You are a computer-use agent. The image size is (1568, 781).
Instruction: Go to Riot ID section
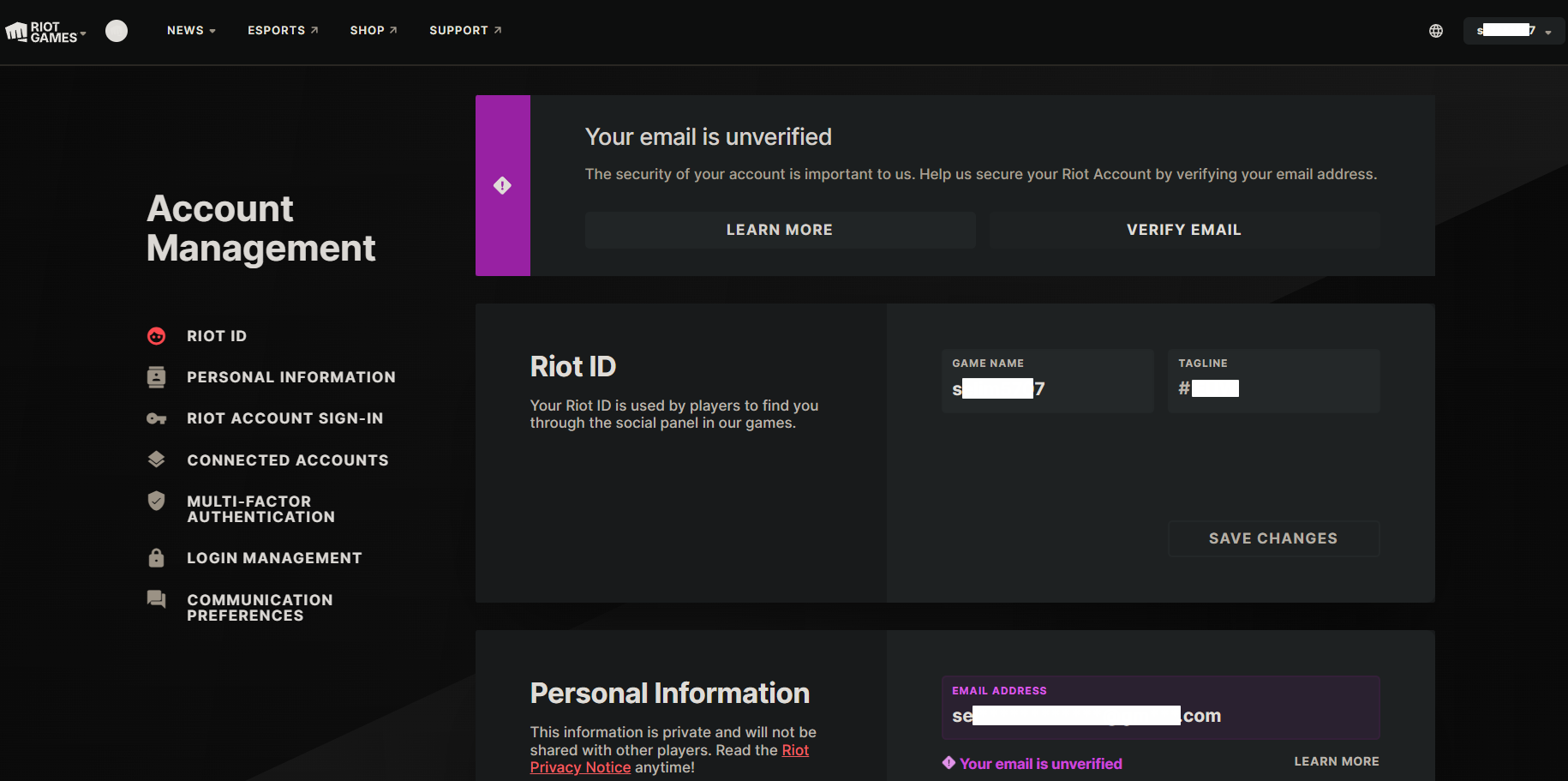coord(217,336)
